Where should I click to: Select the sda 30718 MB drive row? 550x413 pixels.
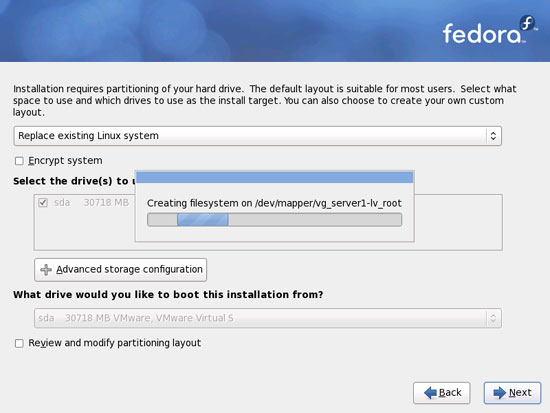click(x=84, y=202)
